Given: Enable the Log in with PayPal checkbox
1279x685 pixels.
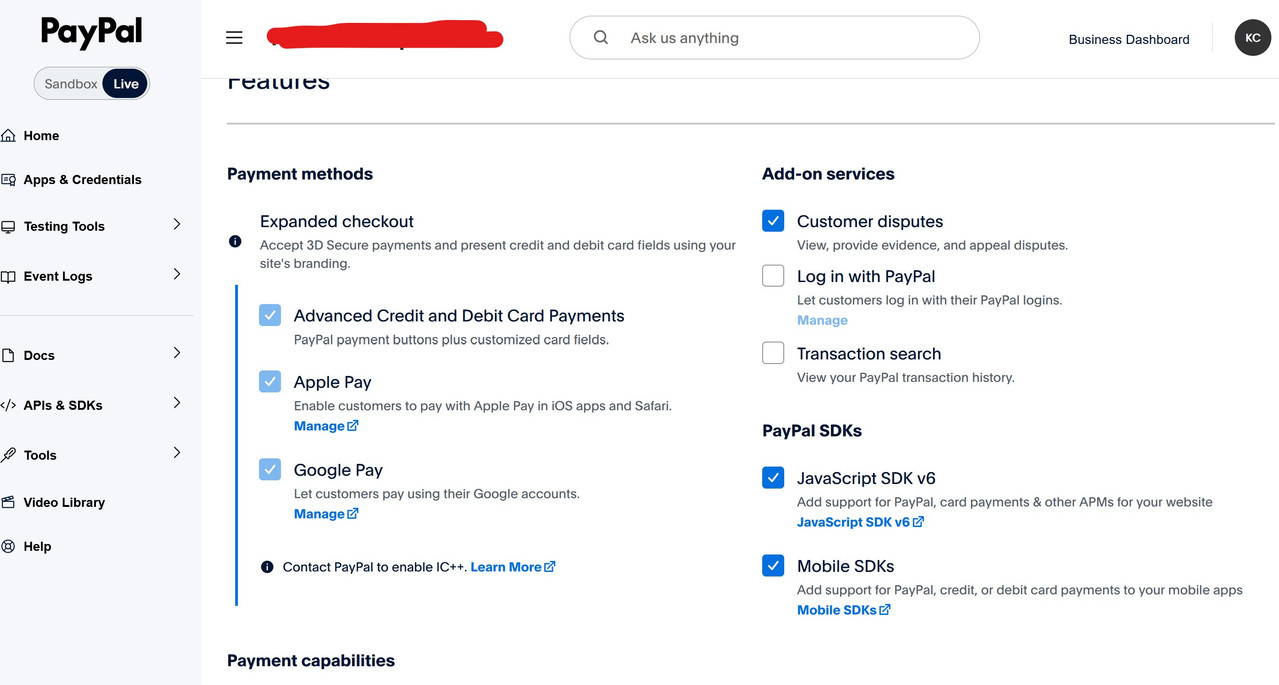Looking at the screenshot, I should 773,276.
